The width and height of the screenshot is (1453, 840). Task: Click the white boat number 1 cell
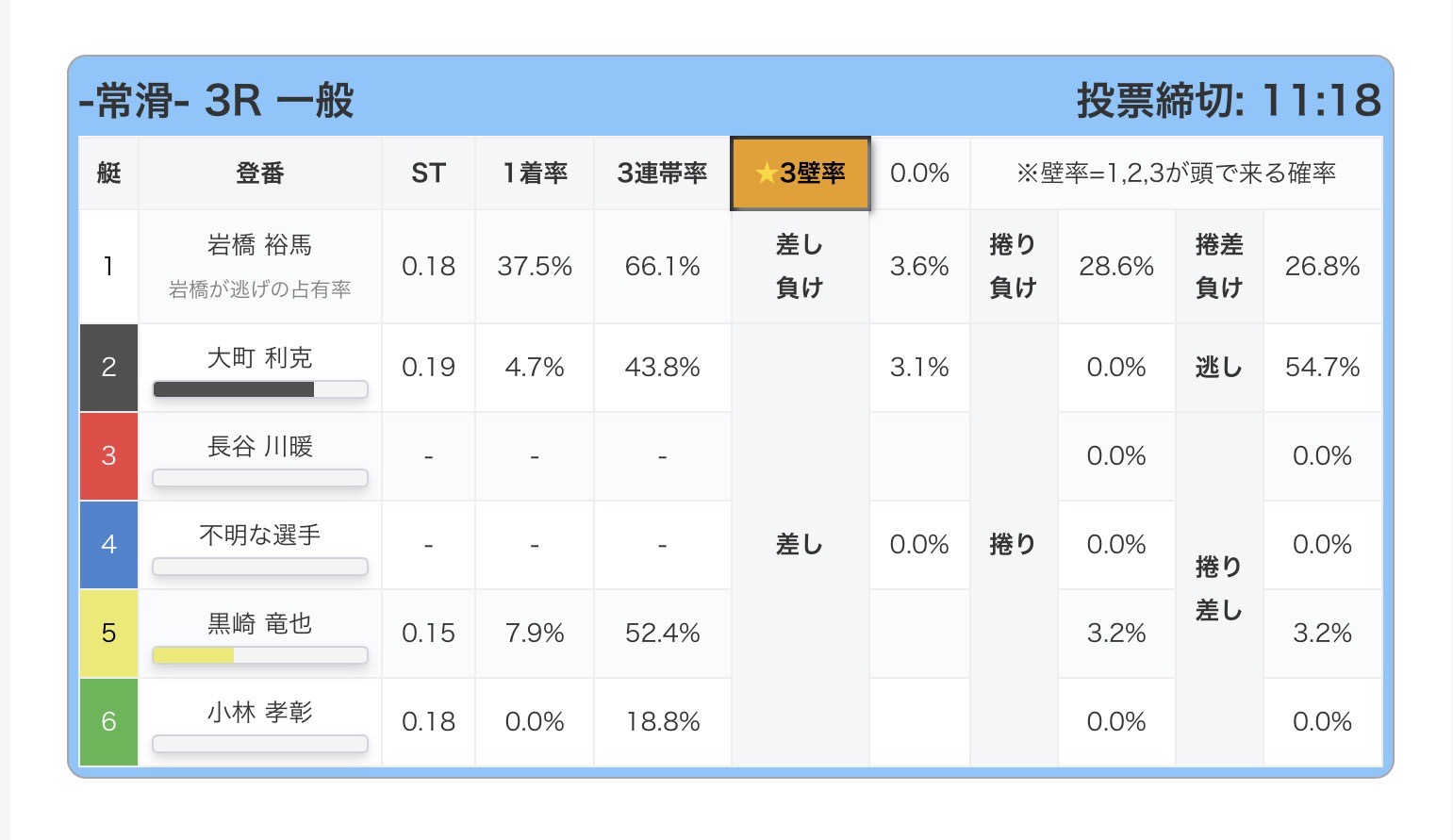coord(108,267)
